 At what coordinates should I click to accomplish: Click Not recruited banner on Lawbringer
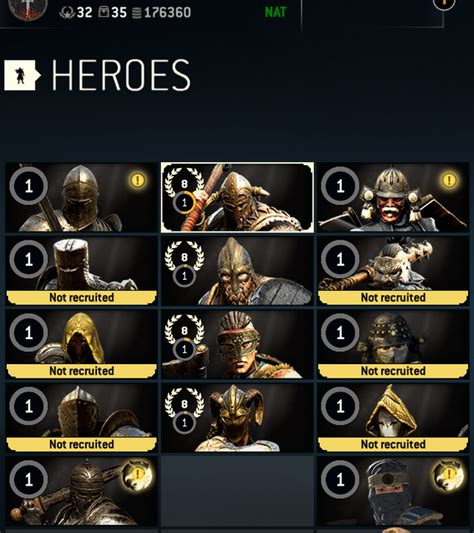pos(82,444)
